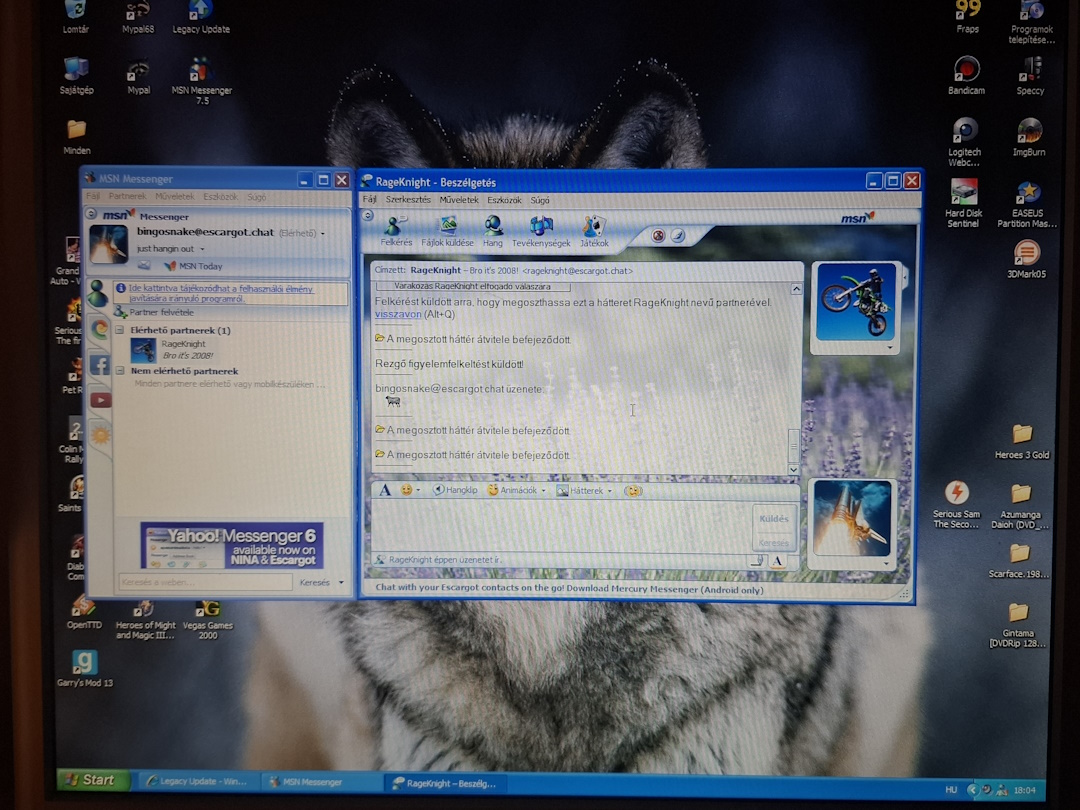Open the font letter A tool
The width and height of the screenshot is (1080, 810).
coord(385,490)
